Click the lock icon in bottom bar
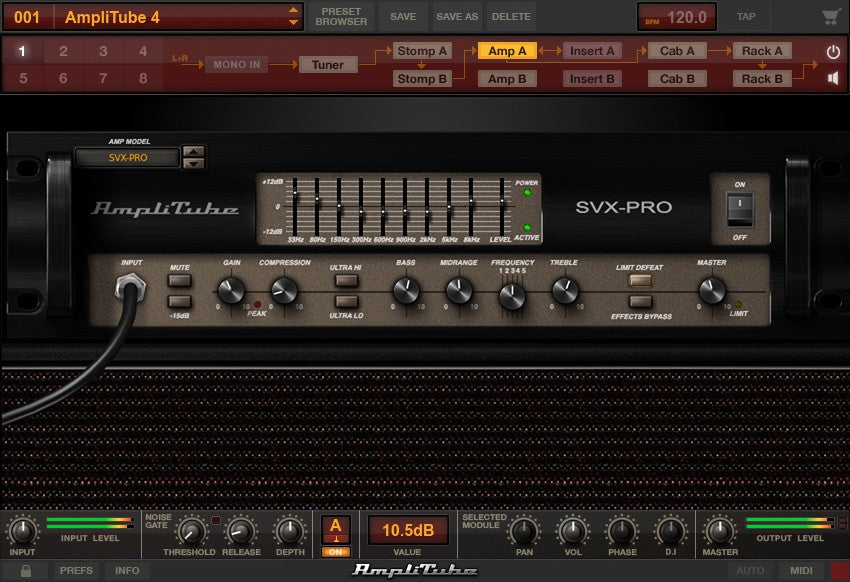Image resolution: width=850 pixels, height=582 pixels. (26, 570)
